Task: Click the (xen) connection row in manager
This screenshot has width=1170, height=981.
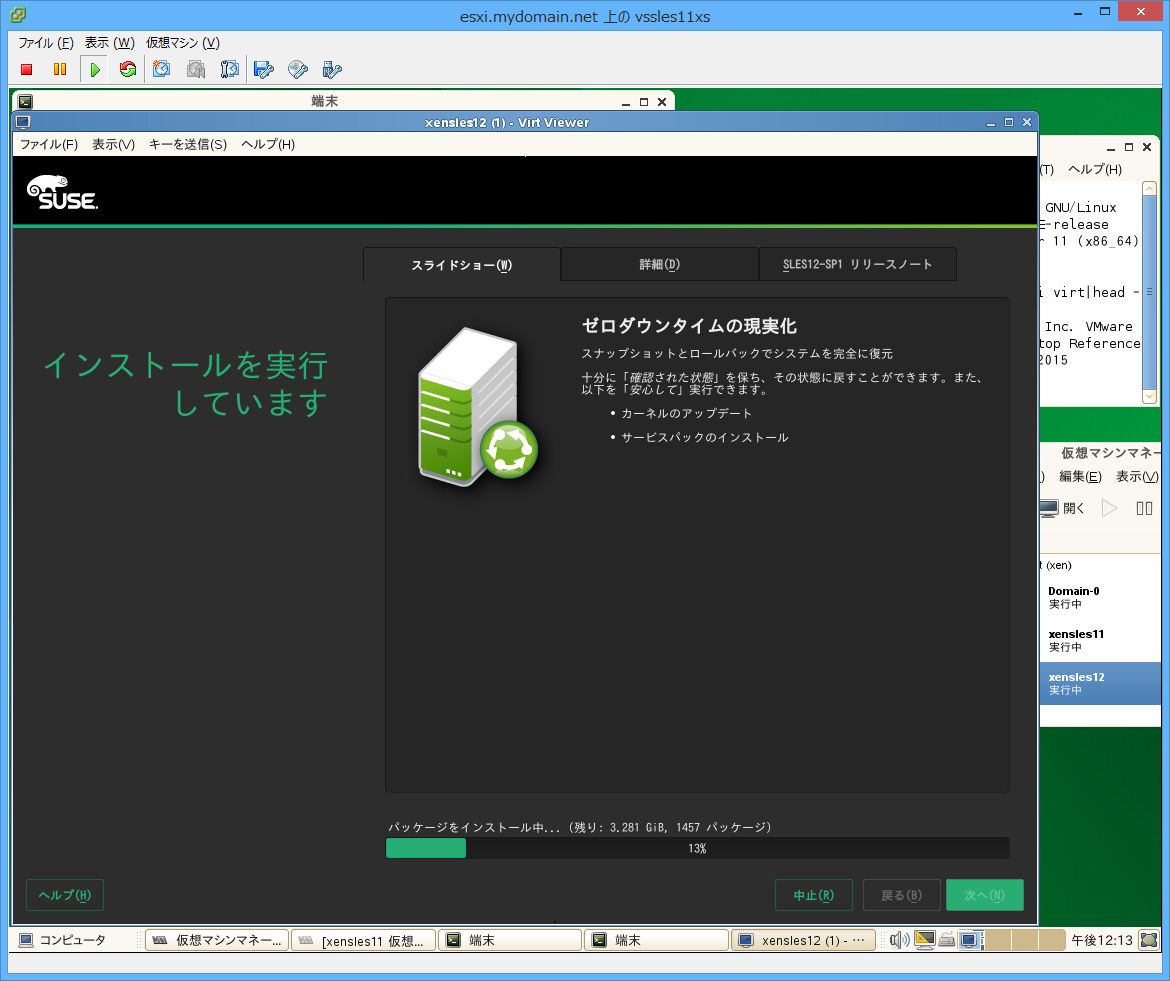Action: (x=1100, y=565)
